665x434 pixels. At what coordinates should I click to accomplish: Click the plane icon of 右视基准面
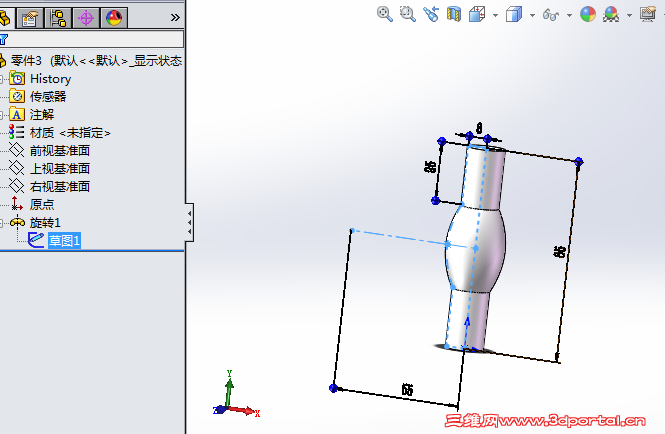pyautogui.click(x=17, y=186)
